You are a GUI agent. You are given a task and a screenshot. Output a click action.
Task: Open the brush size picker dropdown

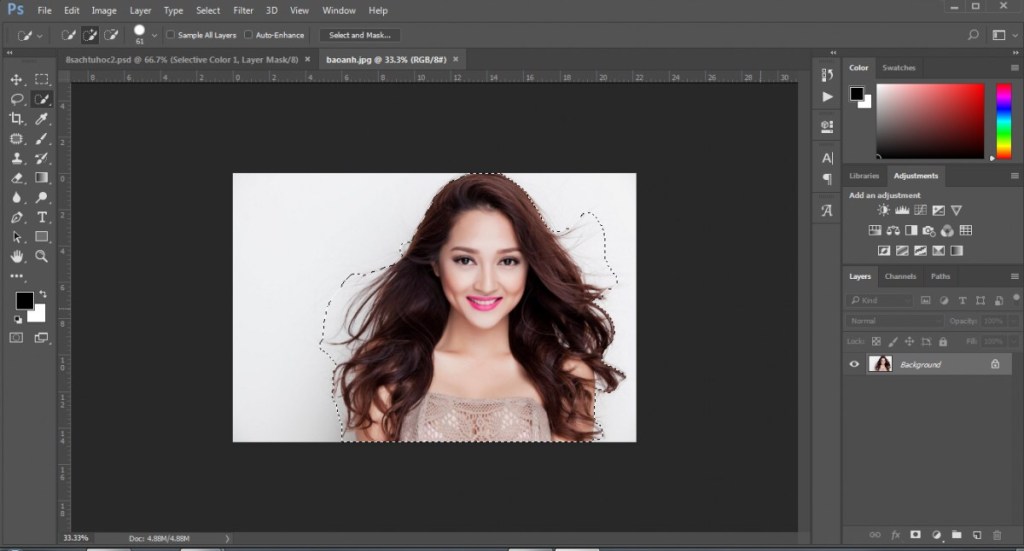pyautogui.click(x=154, y=35)
